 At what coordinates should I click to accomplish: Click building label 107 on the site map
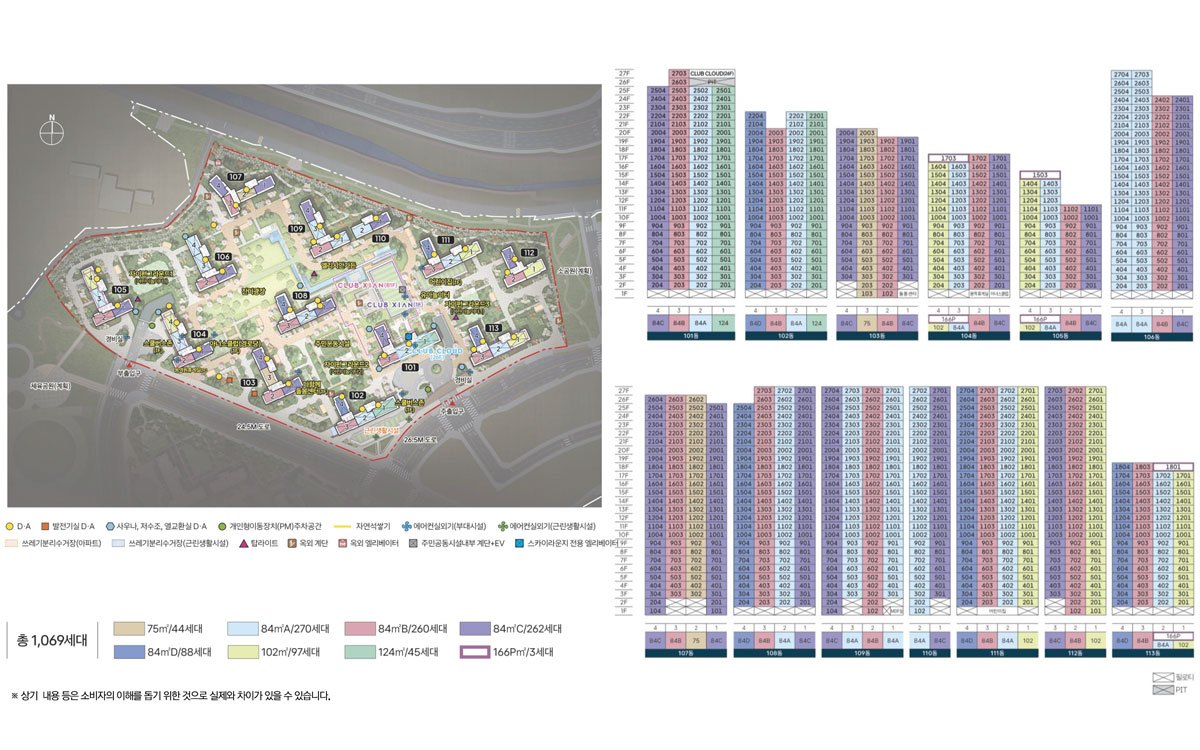pos(236,176)
